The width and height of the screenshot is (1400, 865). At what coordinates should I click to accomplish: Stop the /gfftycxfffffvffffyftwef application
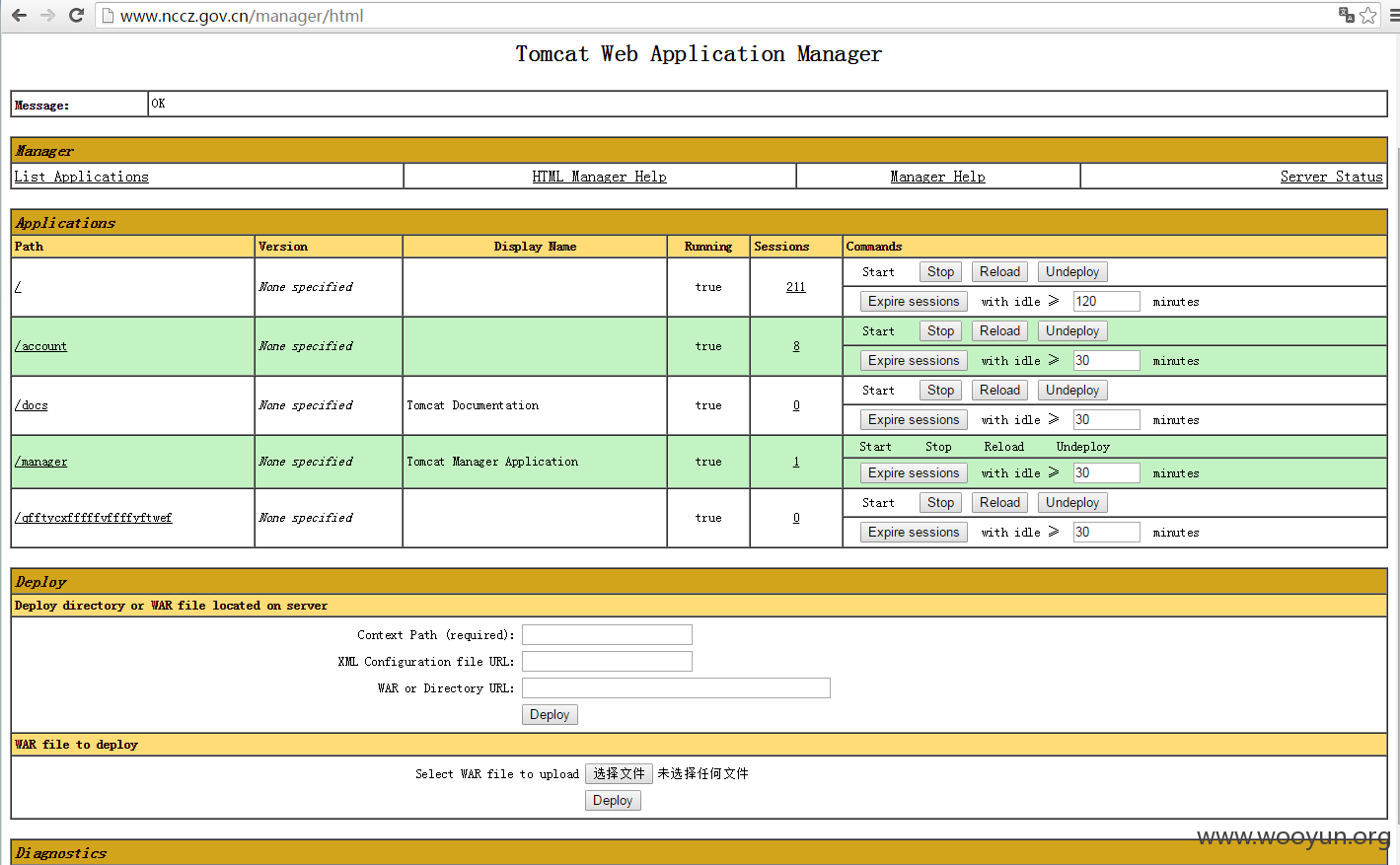pyautogui.click(x=940, y=503)
